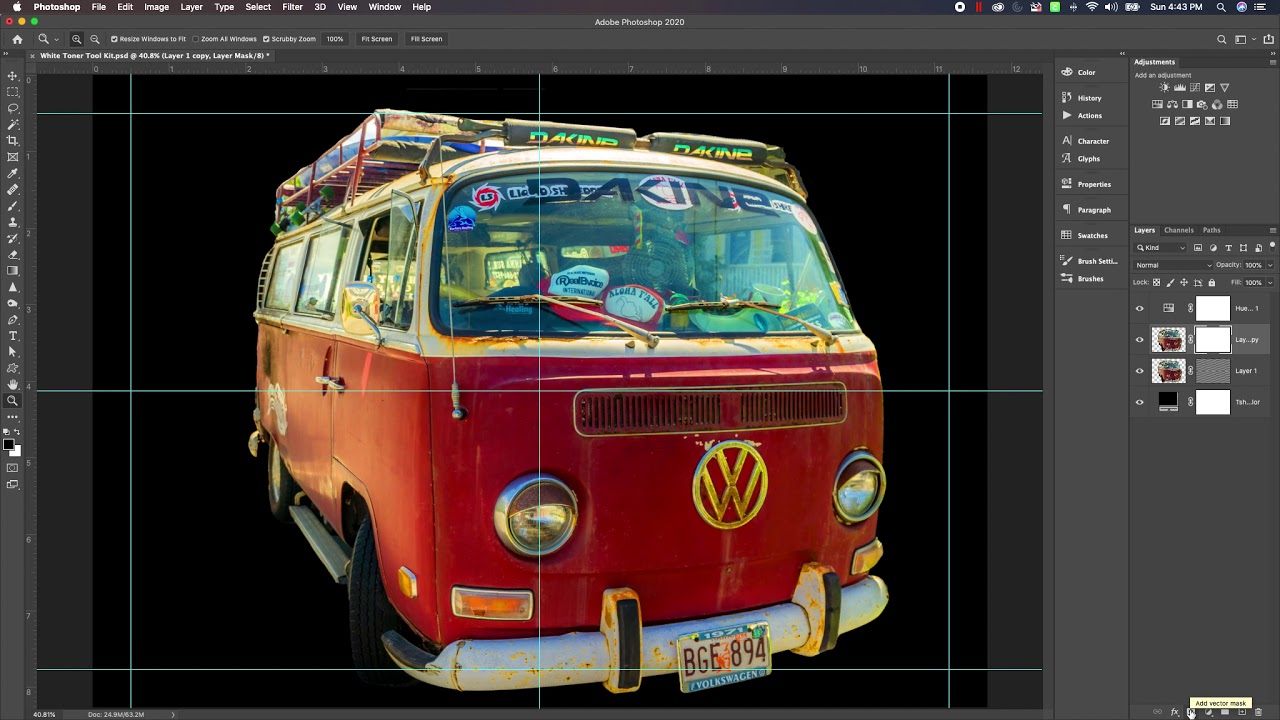This screenshot has height=720, width=1280.
Task: Select the Healing Brush tool
Action: 13,189
